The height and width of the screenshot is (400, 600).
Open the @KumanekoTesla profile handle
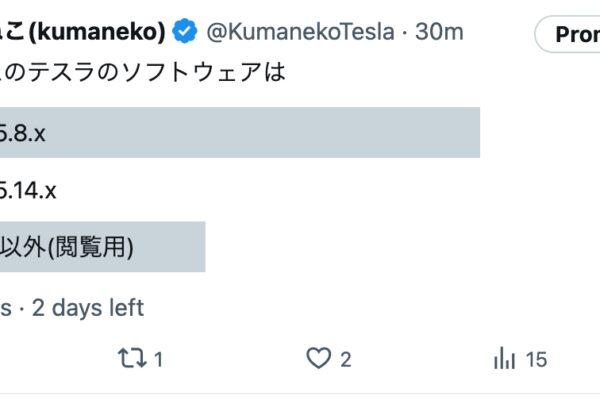300,31
